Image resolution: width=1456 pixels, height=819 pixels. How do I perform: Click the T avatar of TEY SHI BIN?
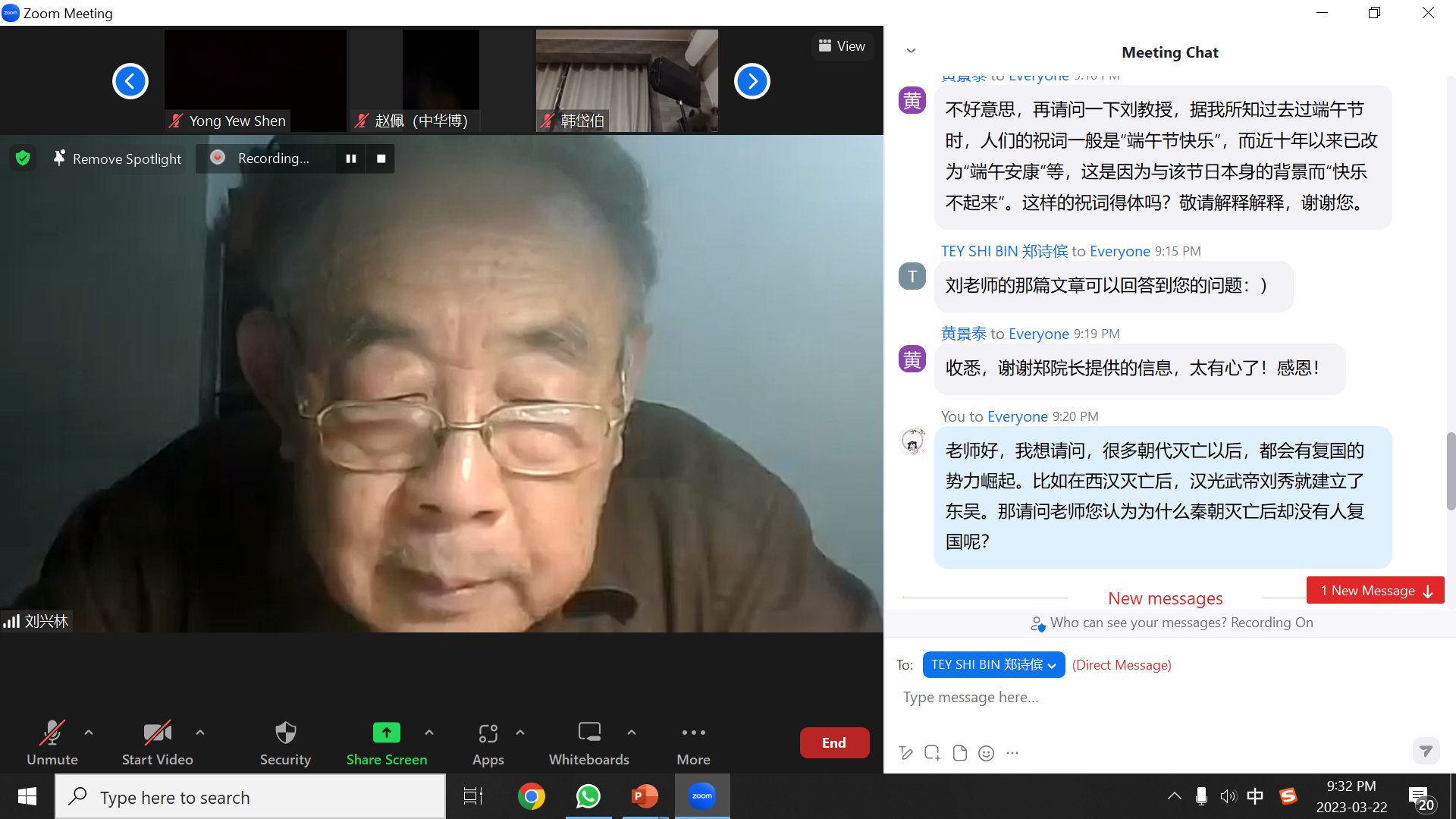coord(912,276)
